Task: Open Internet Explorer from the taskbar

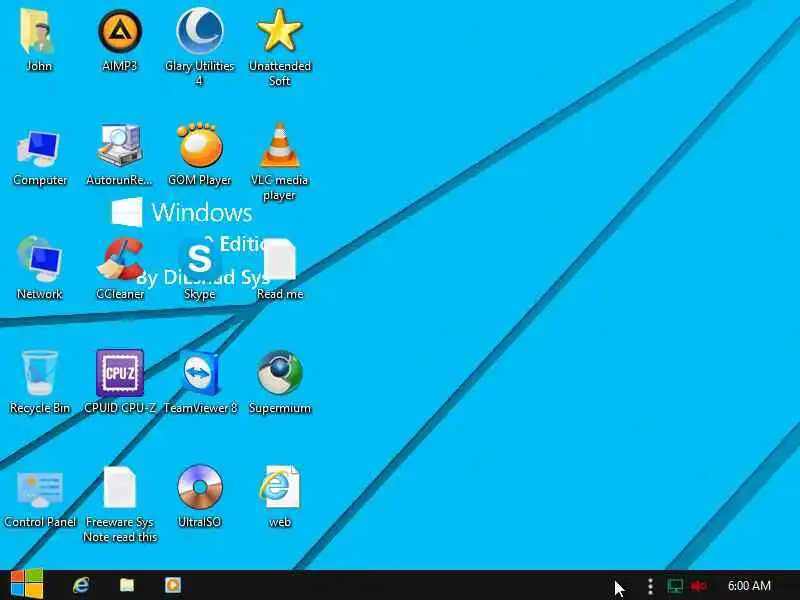Action: [x=81, y=585]
